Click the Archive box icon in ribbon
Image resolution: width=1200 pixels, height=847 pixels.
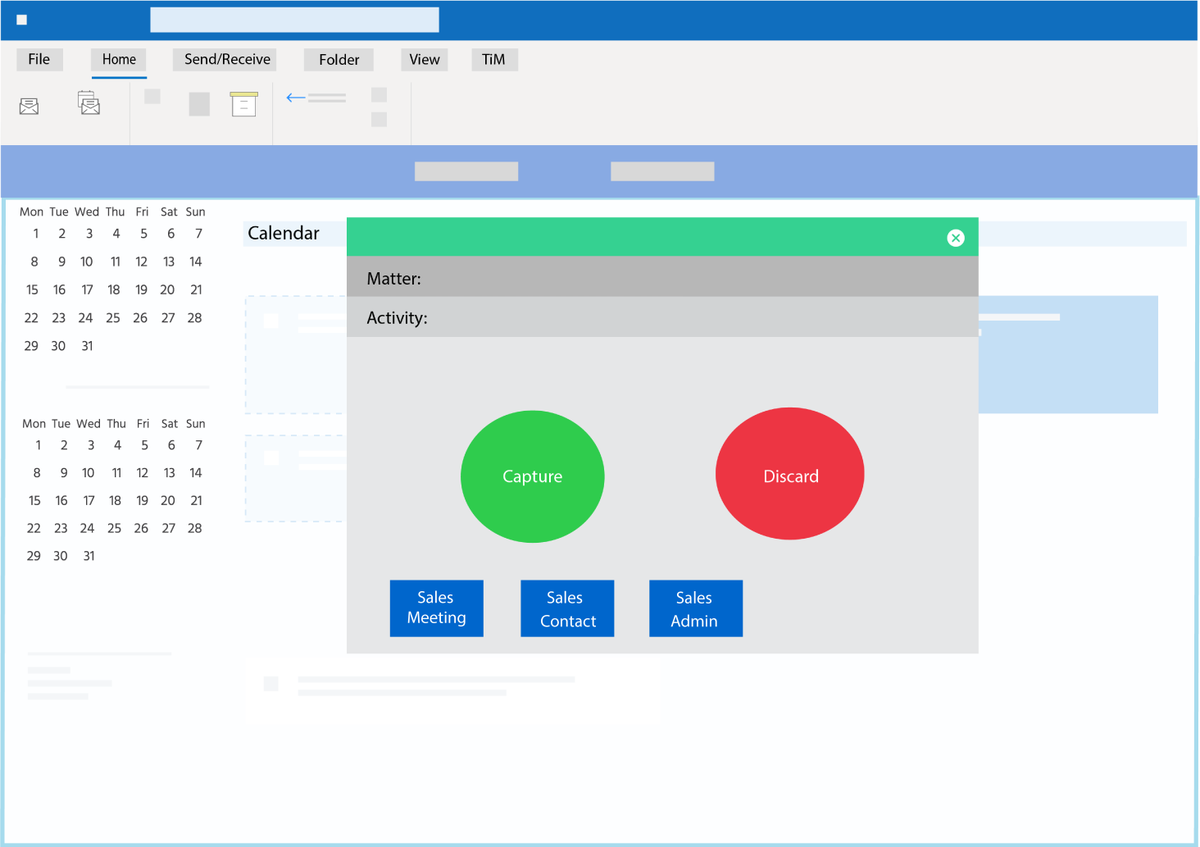[x=244, y=104]
